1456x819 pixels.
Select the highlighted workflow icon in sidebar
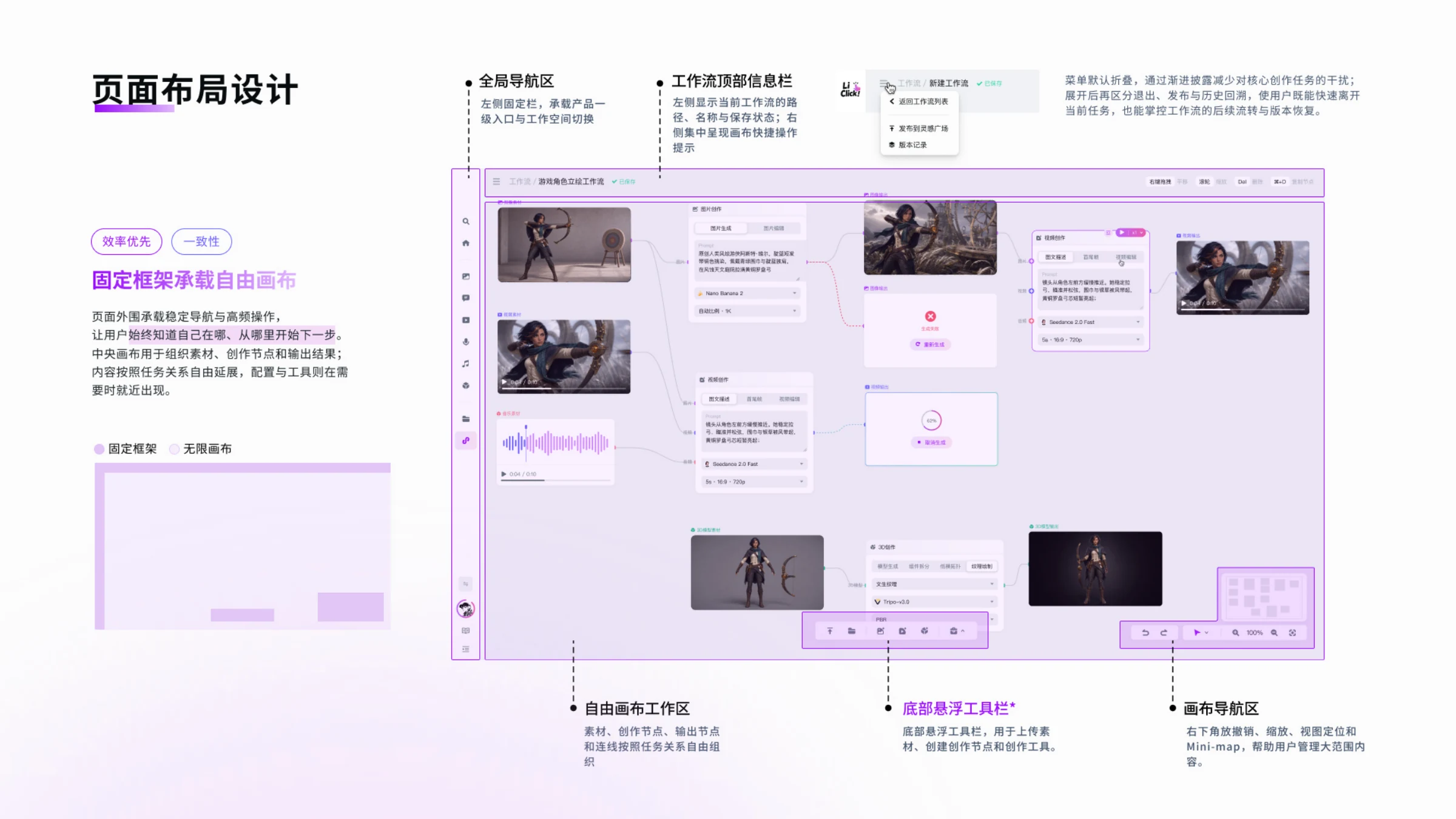tap(466, 440)
